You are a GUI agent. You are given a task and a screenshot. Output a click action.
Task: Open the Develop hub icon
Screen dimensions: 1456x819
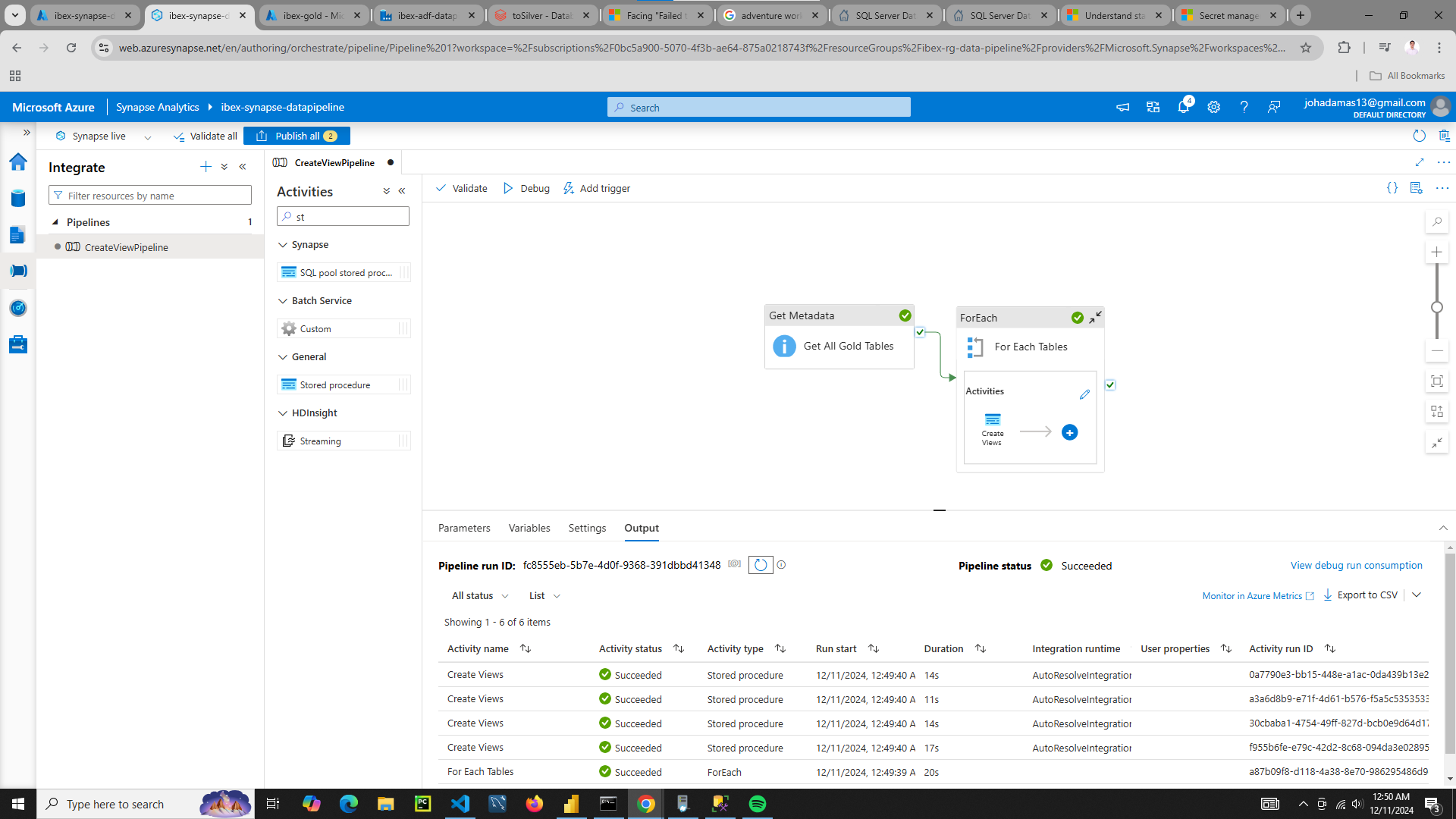pos(18,235)
